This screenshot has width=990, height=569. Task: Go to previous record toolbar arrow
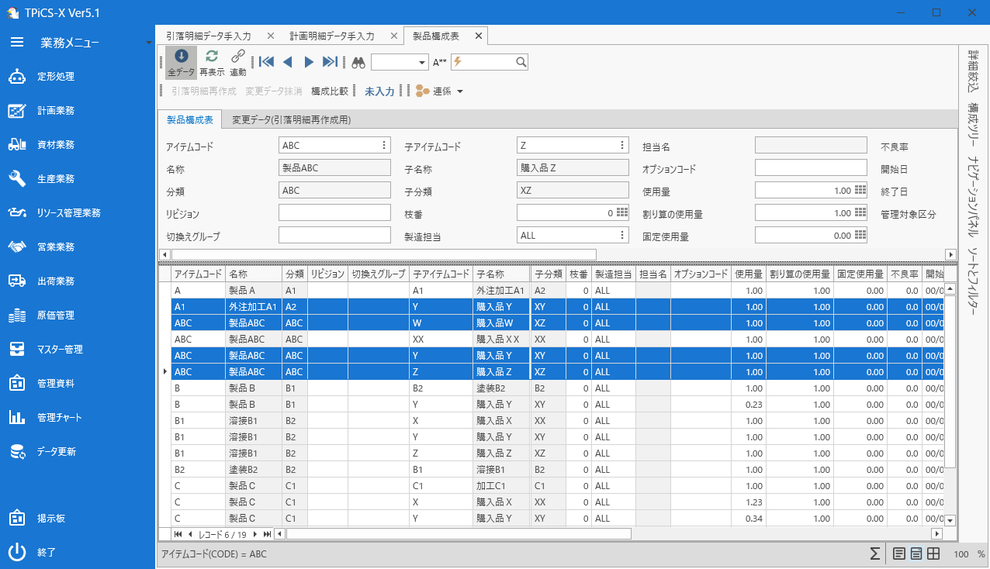tap(287, 62)
